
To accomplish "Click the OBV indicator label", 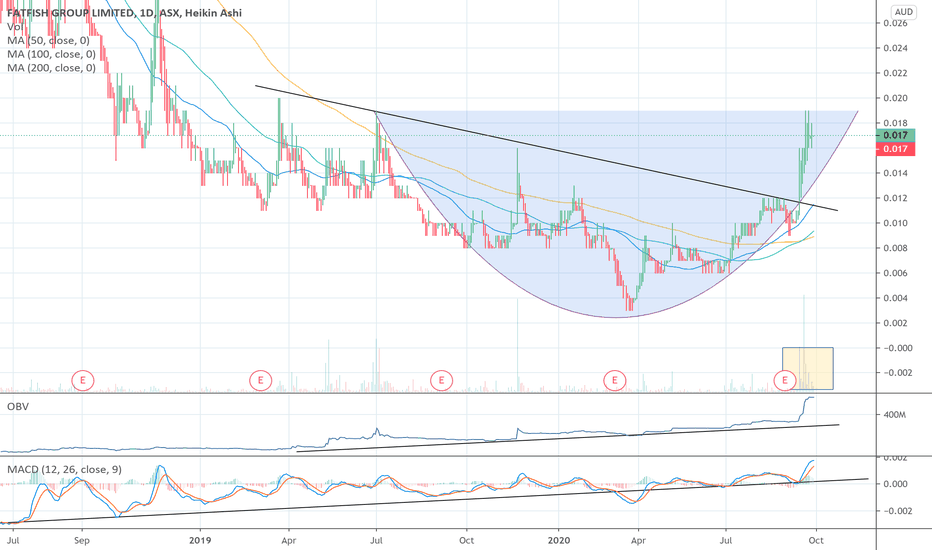I will click(18, 407).
